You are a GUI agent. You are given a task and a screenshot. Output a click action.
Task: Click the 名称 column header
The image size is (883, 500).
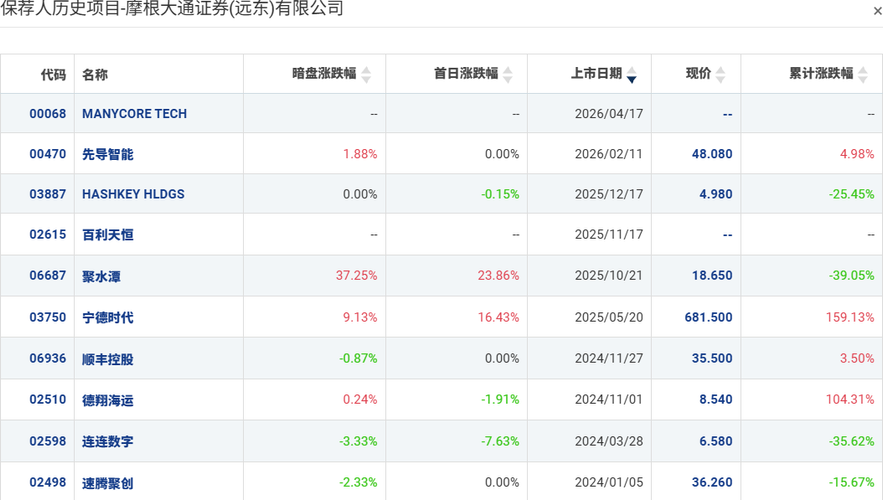click(95, 74)
